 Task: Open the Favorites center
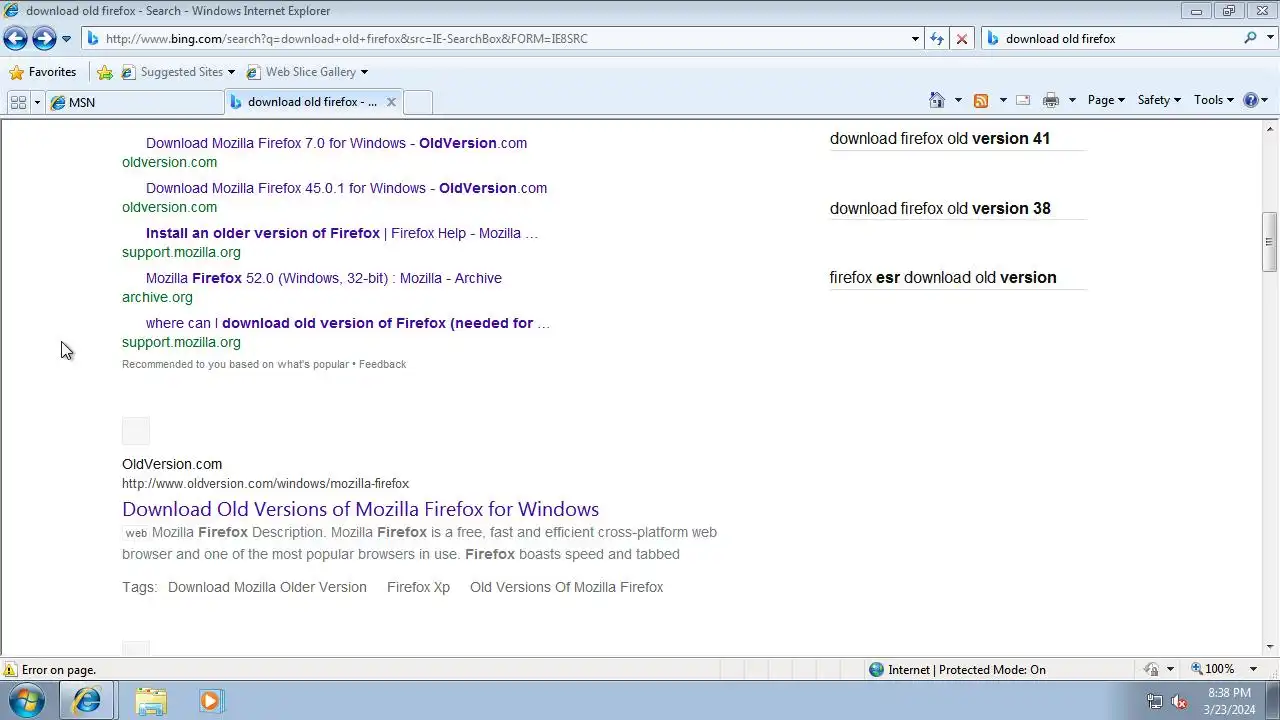click(x=42, y=72)
